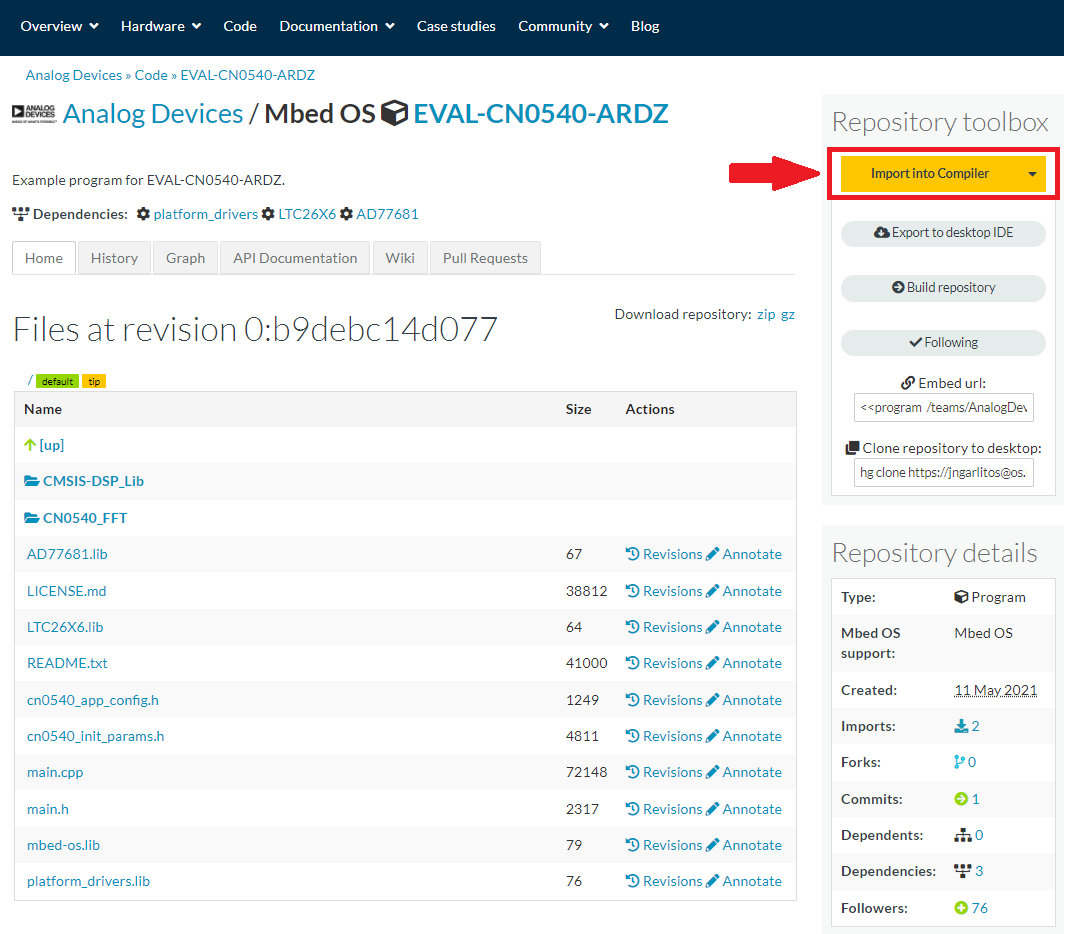
Task: Click the green up arrow icon
Action: coord(30,445)
